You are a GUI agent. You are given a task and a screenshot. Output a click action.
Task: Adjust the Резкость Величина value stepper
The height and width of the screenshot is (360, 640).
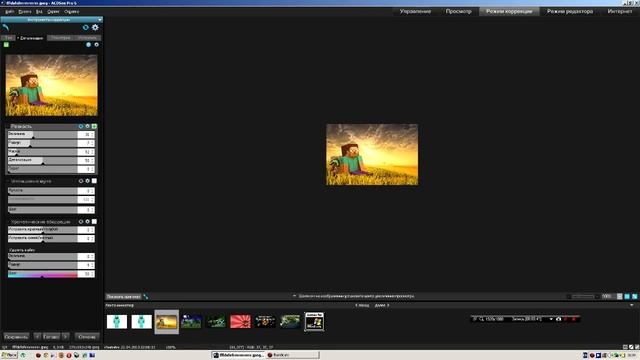point(93,135)
